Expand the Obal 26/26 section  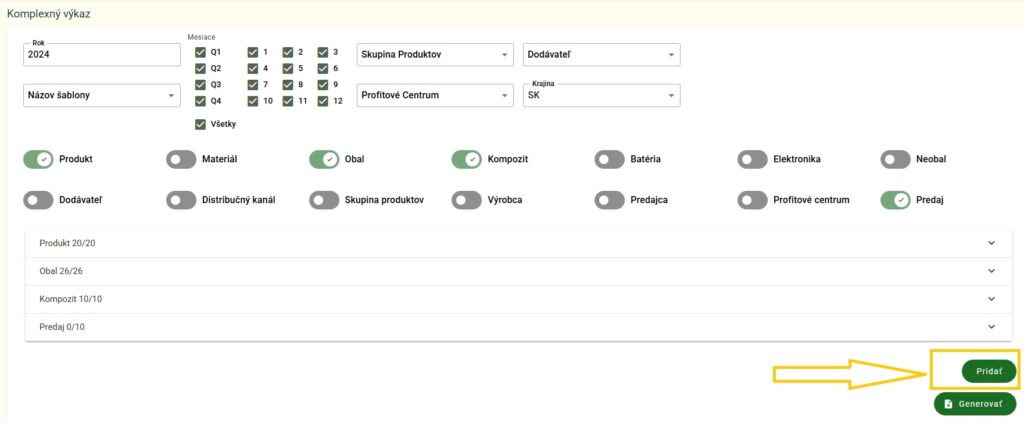point(517,271)
